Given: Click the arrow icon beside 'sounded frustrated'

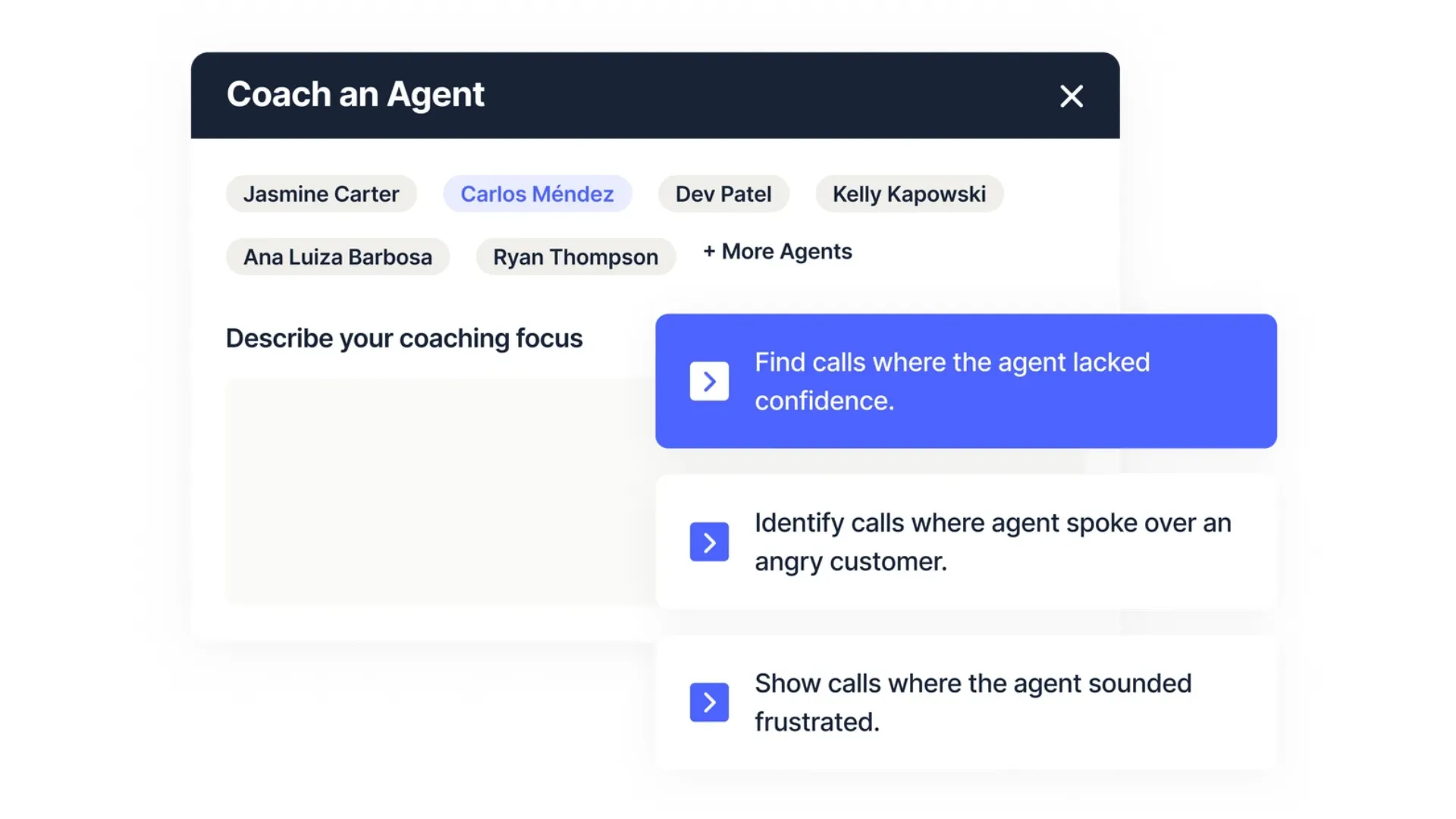Looking at the screenshot, I should (x=709, y=702).
